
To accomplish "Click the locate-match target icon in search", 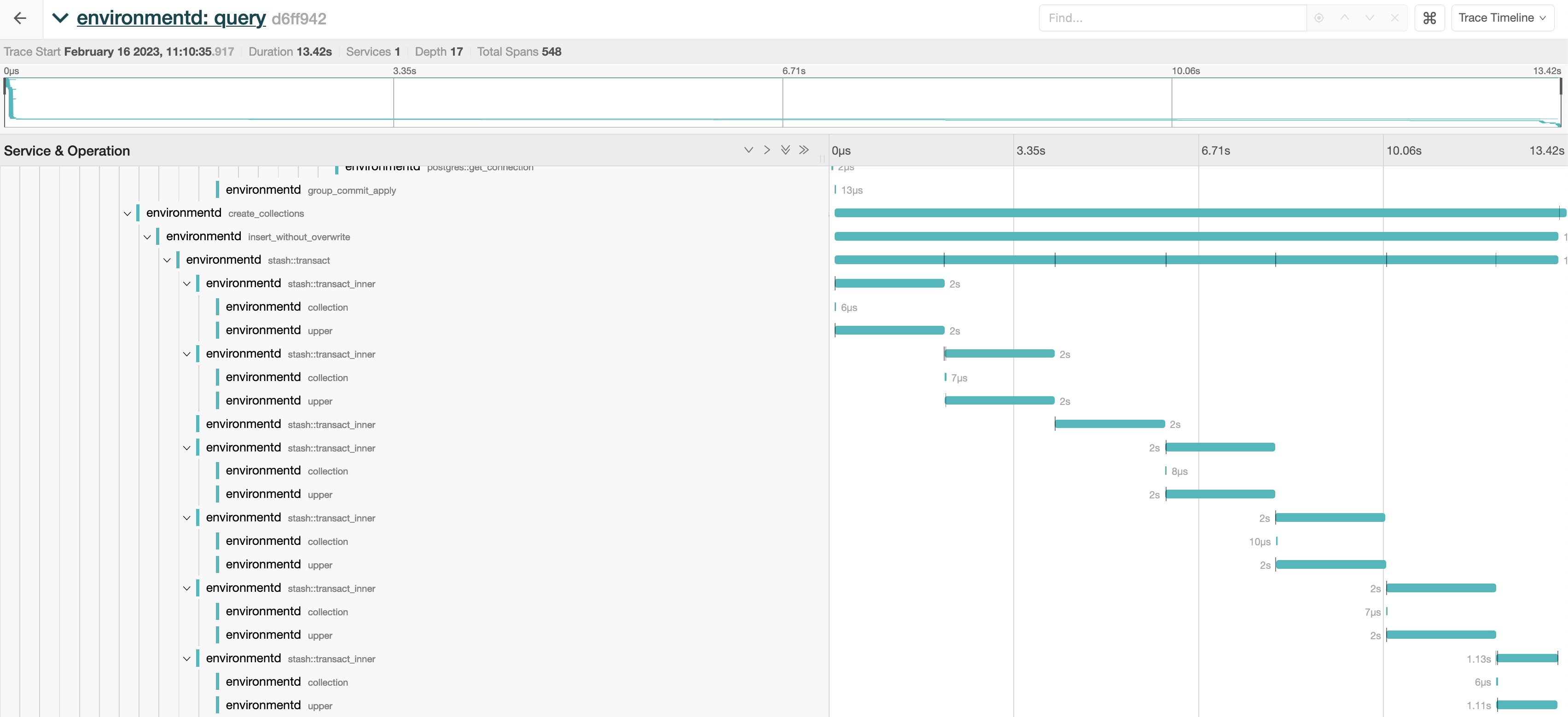I will click(1319, 18).
